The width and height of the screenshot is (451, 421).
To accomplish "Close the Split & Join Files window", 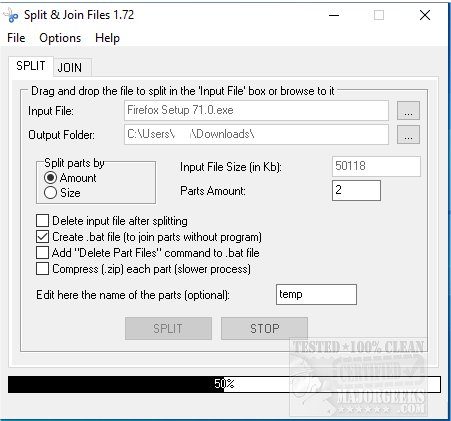I will click(x=425, y=15).
